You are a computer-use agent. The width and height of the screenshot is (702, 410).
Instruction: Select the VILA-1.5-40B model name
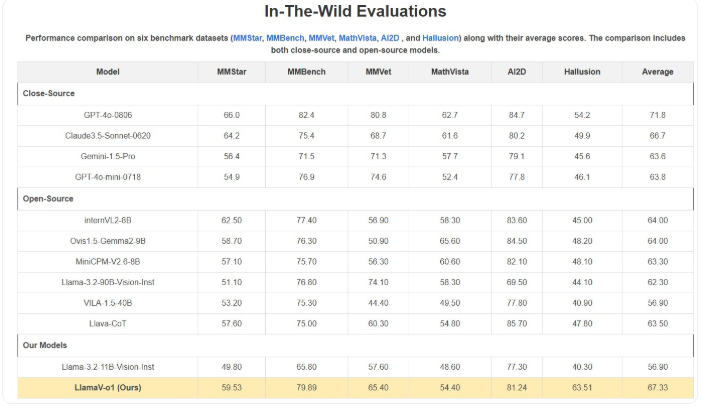(107, 303)
